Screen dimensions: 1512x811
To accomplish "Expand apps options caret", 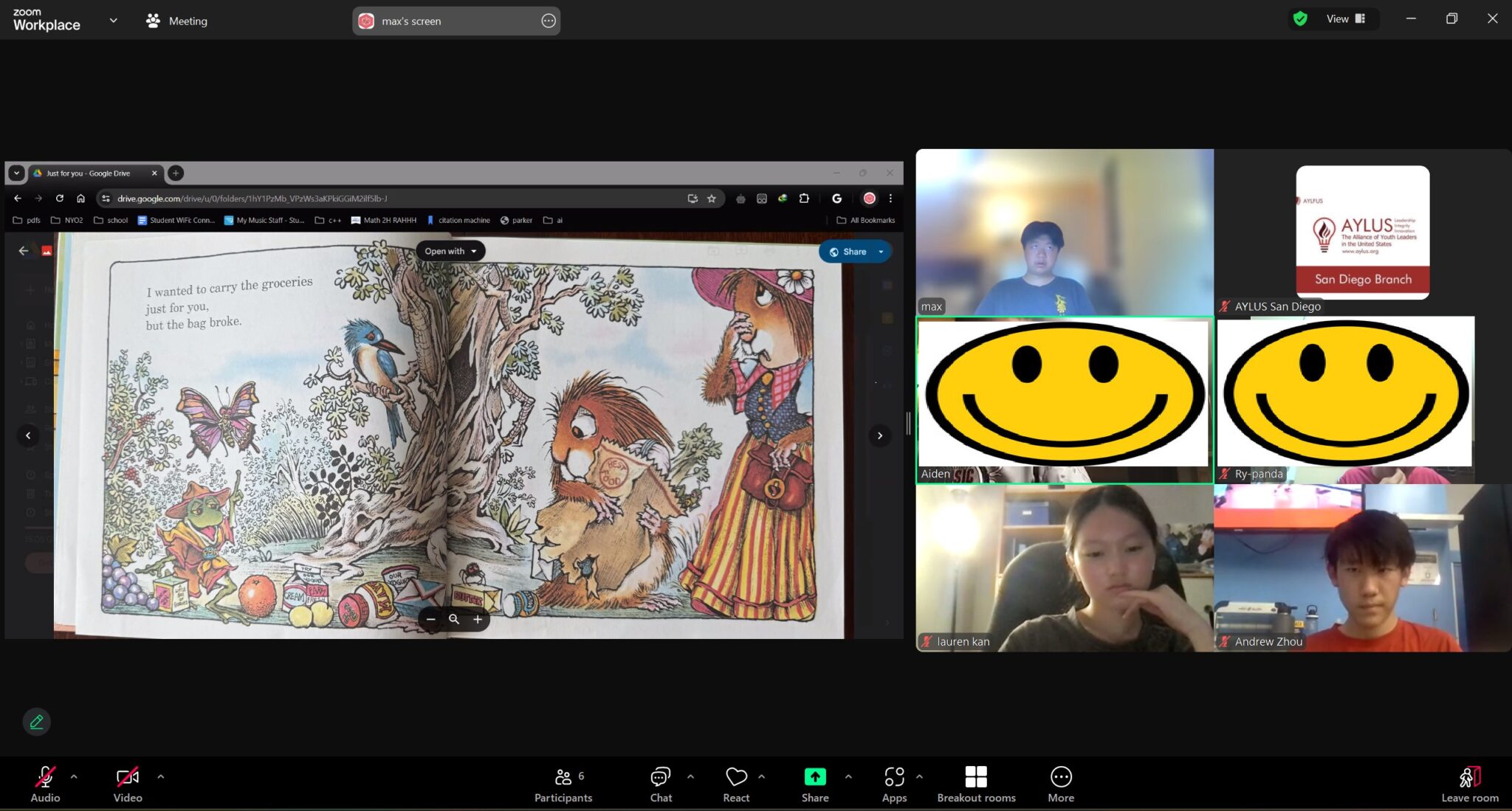I will click(x=919, y=776).
